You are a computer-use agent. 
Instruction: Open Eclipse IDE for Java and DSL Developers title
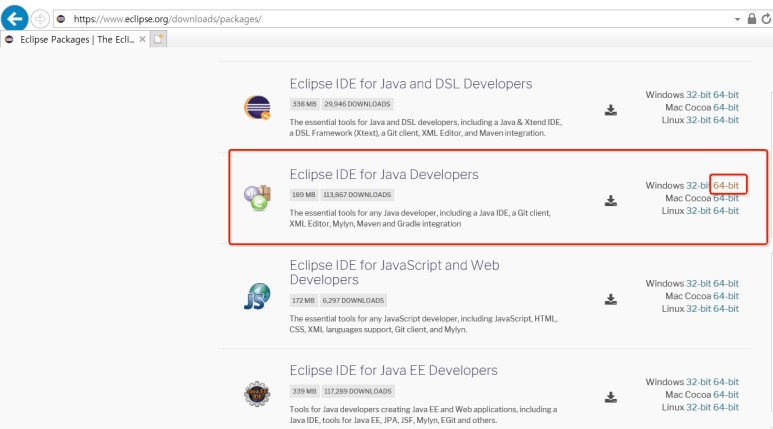click(411, 84)
